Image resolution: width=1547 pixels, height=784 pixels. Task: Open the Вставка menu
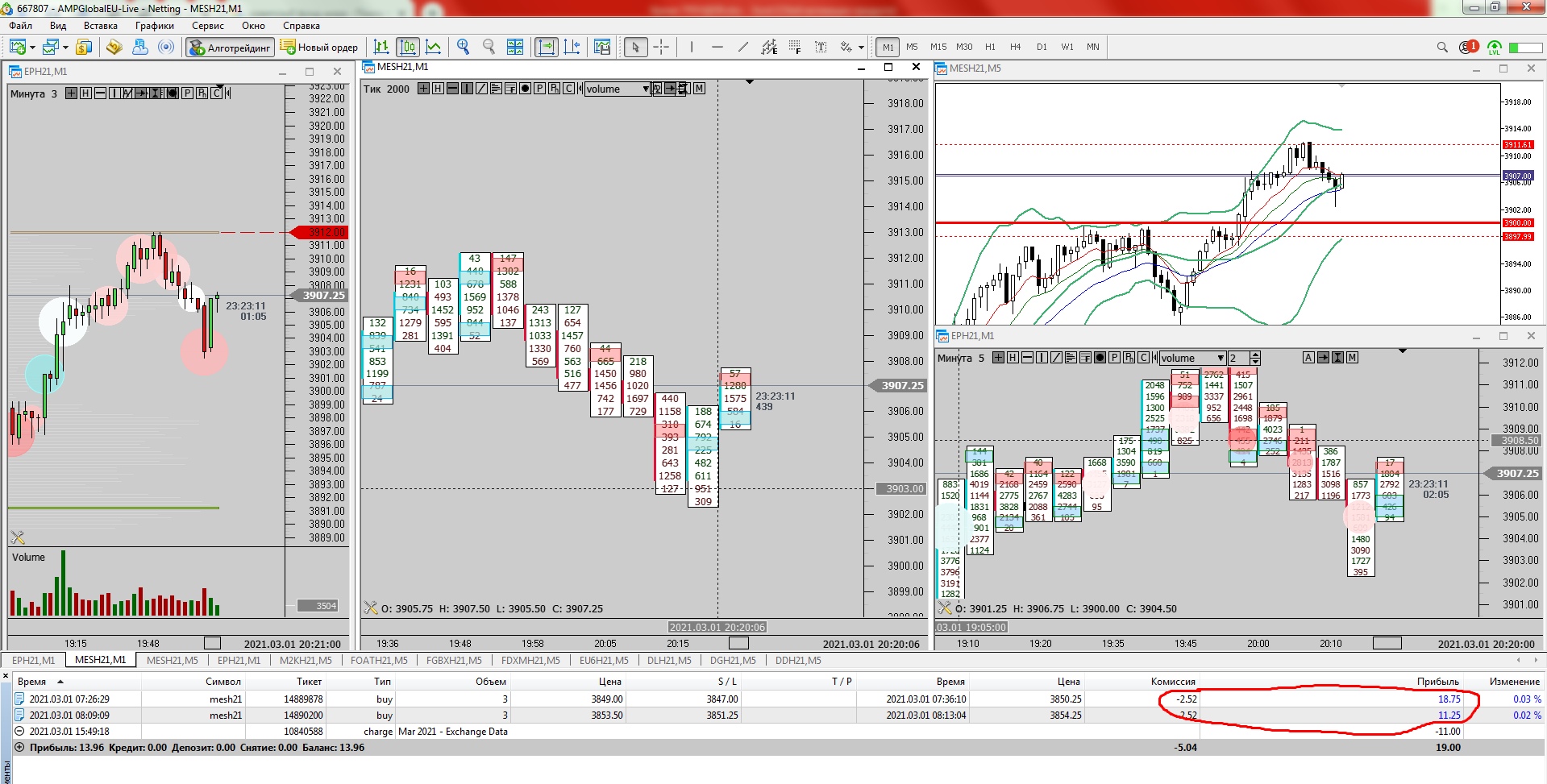[x=101, y=26]
